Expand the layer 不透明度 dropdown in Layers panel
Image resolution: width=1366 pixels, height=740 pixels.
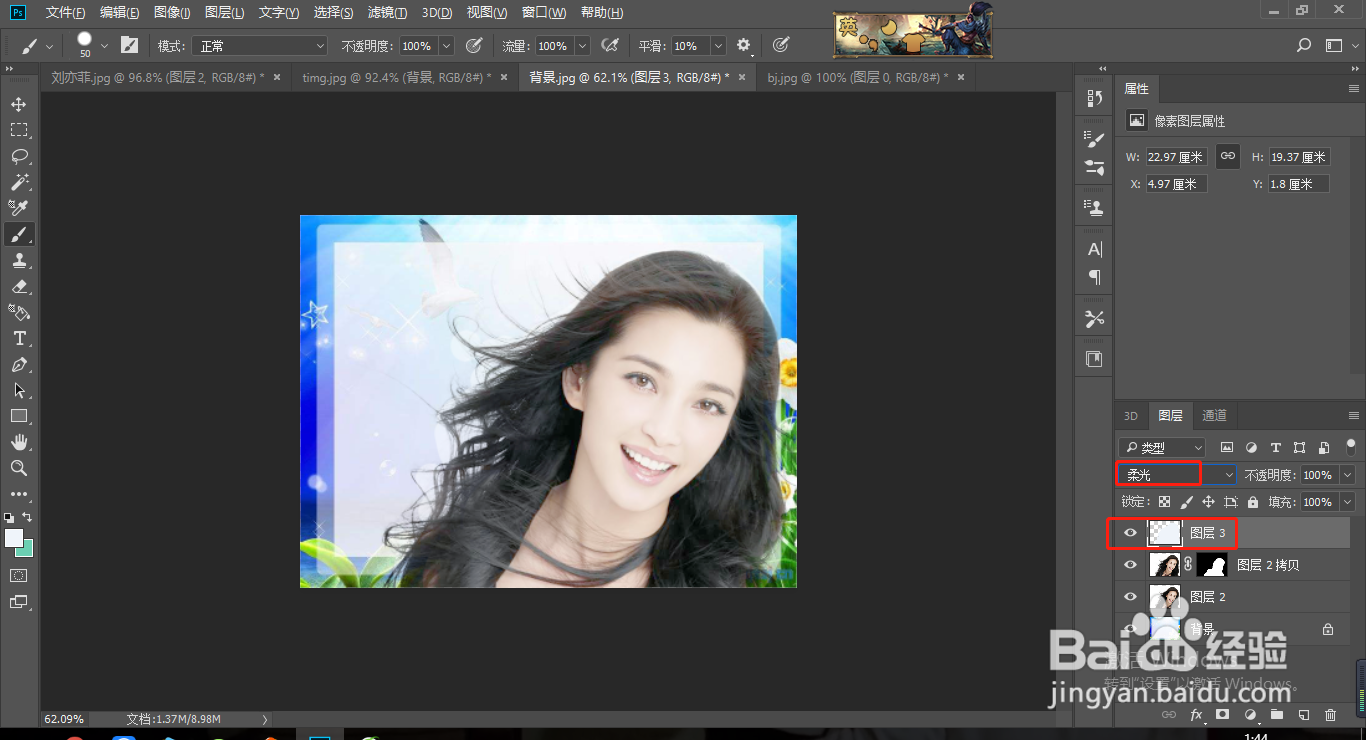(x=1347, y=475)
